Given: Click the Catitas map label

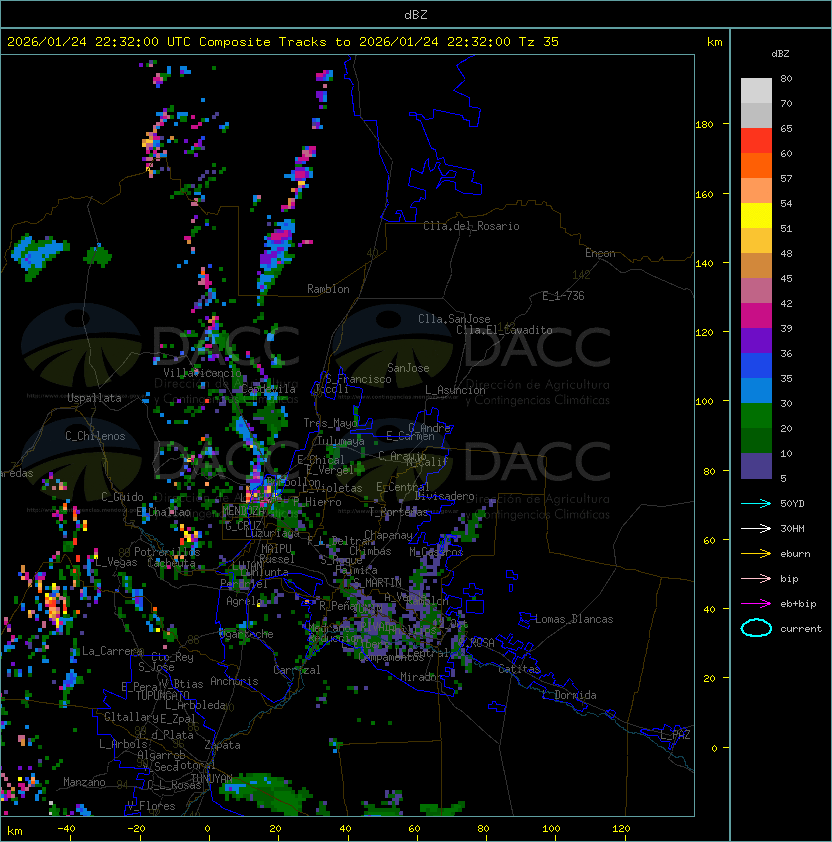Looking at the screenshot, I should [x=519, y=669].
